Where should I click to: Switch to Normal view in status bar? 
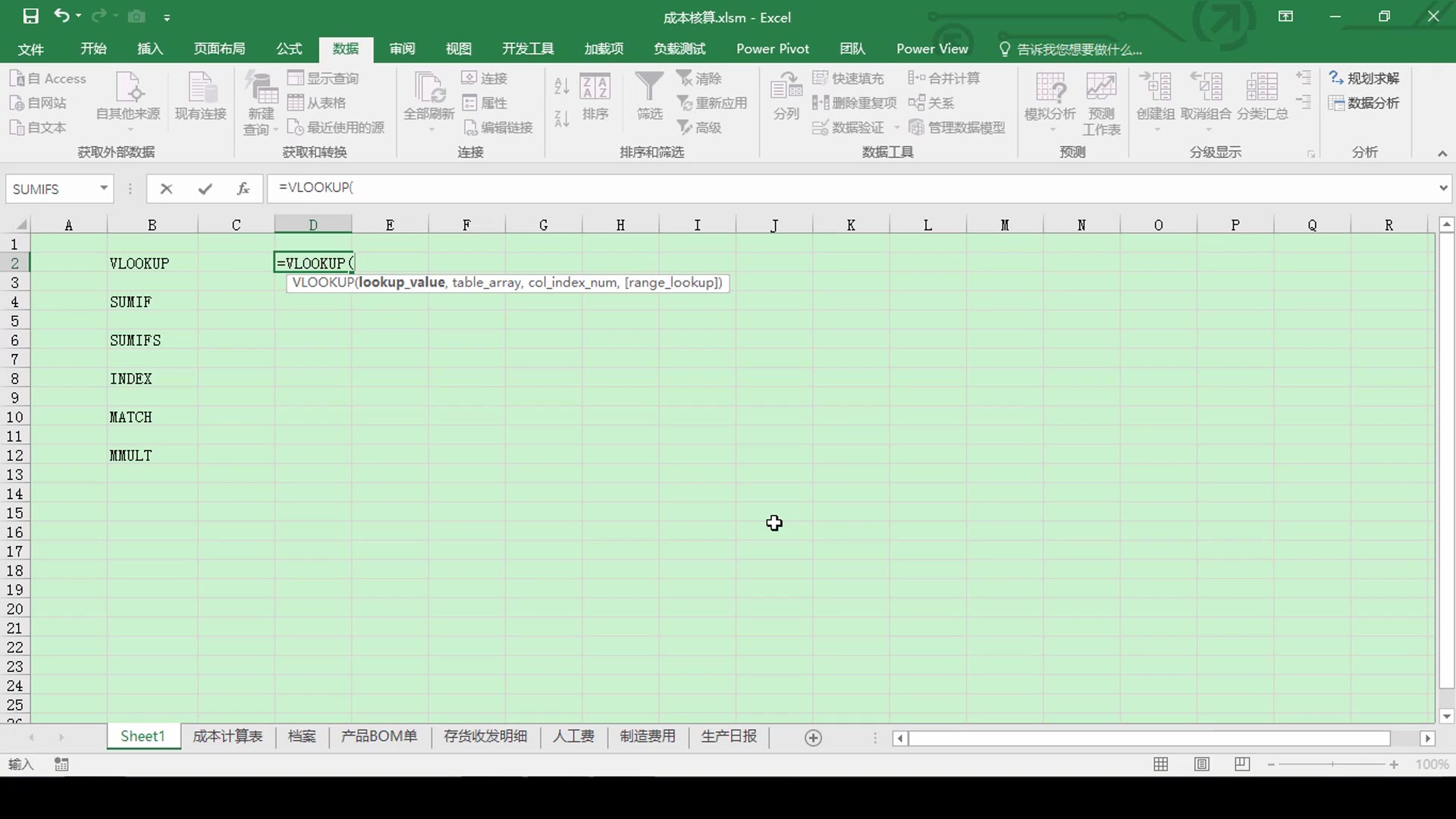(1160, 764)
